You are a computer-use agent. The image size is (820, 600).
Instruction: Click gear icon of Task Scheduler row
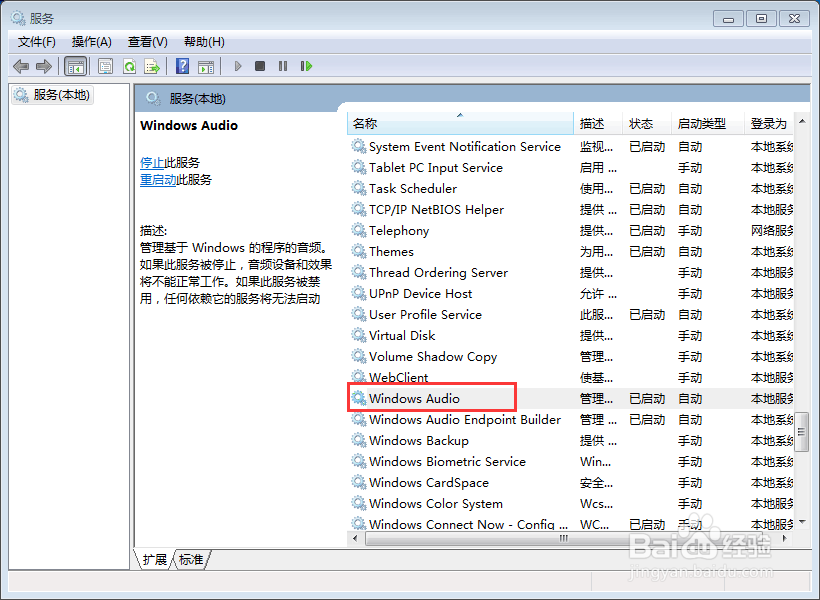(358, 188)
